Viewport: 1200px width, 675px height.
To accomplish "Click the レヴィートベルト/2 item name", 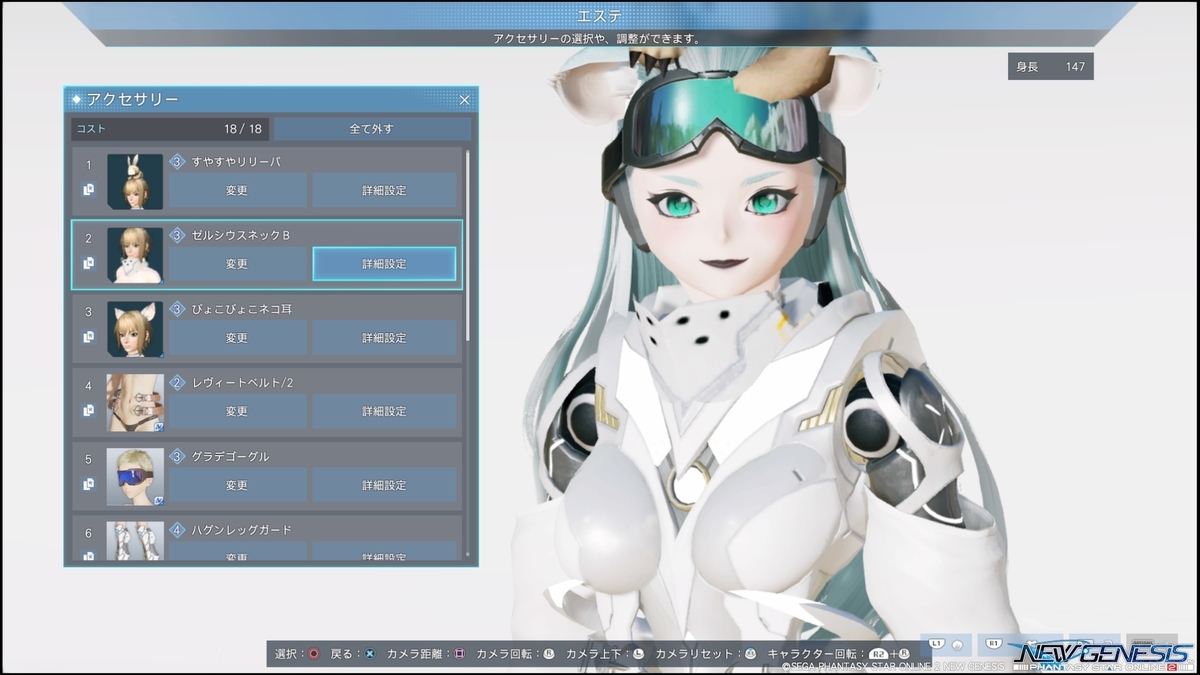I will 243,383.
